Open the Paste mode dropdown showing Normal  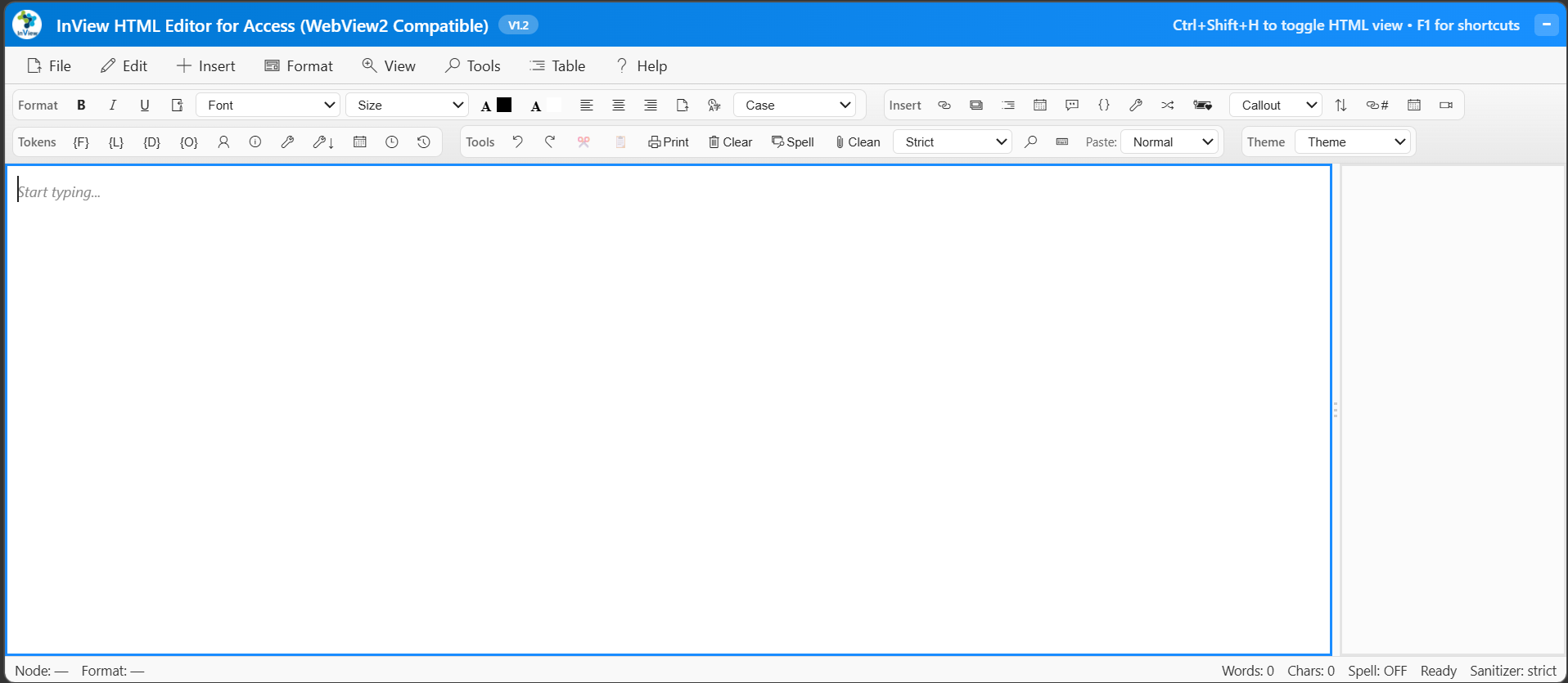coord(1170,142)
